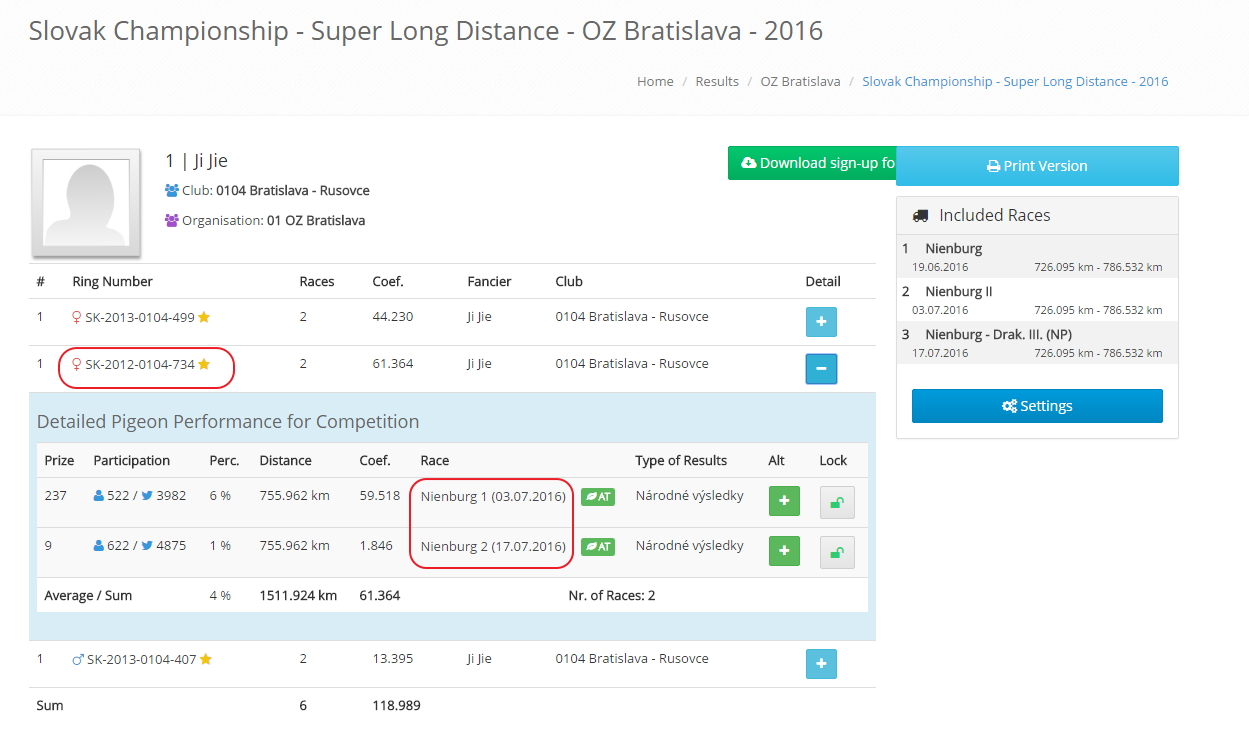
Task: Click the green AT badge for Nienburg 2
Action: click(x=597, y=547)
